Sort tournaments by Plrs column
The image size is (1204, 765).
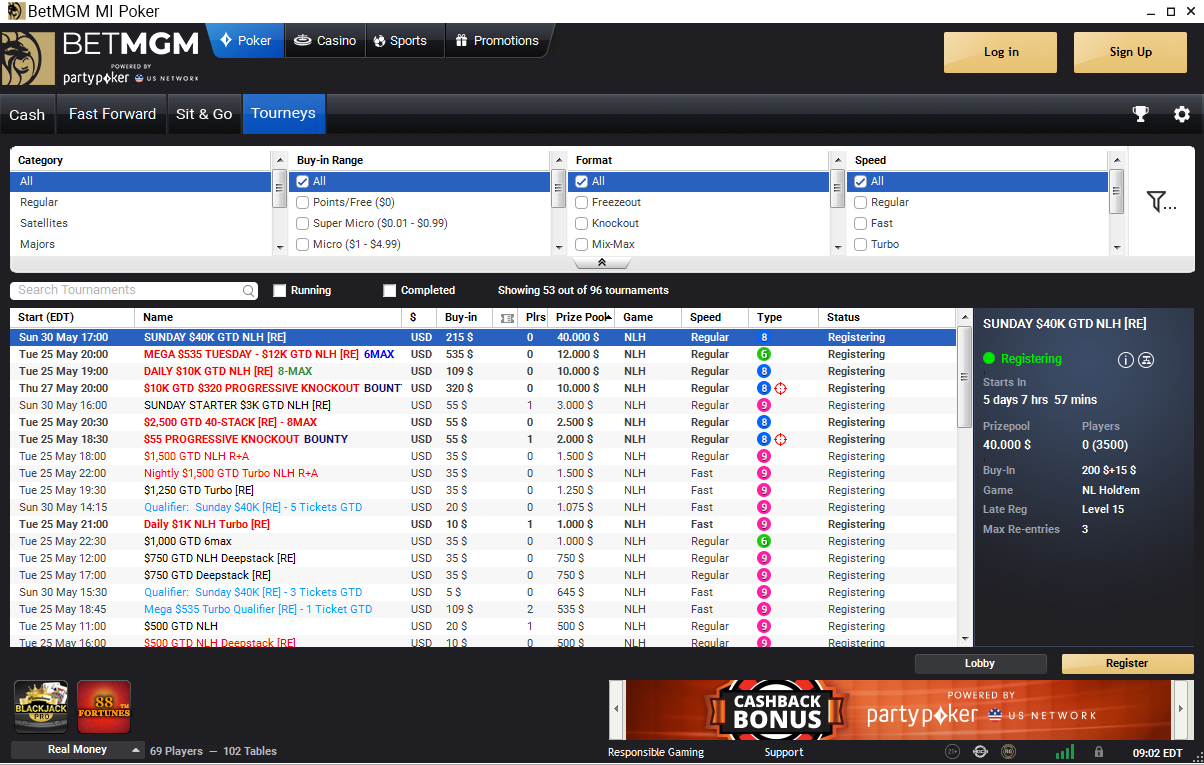coord(534,318)
